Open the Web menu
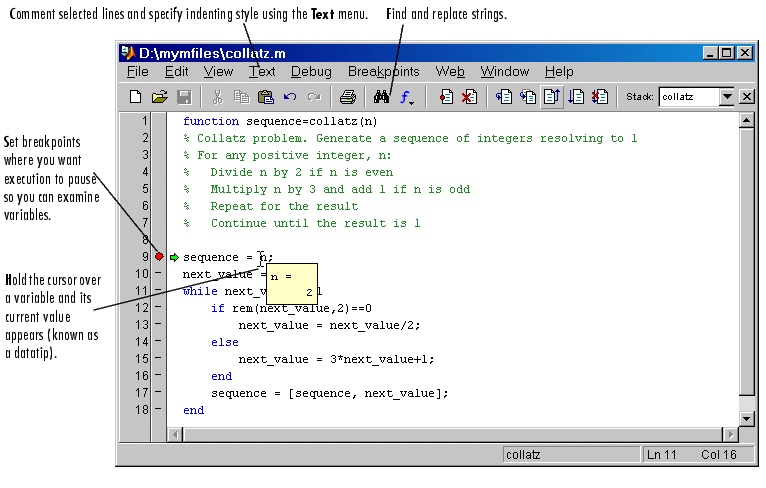Viewport: 766px width, 488px height. 449,72
